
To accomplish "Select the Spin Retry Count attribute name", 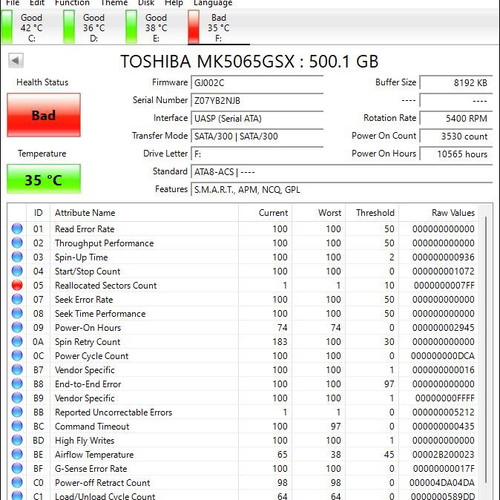I will pyautogui.click(x=87, y=342).
